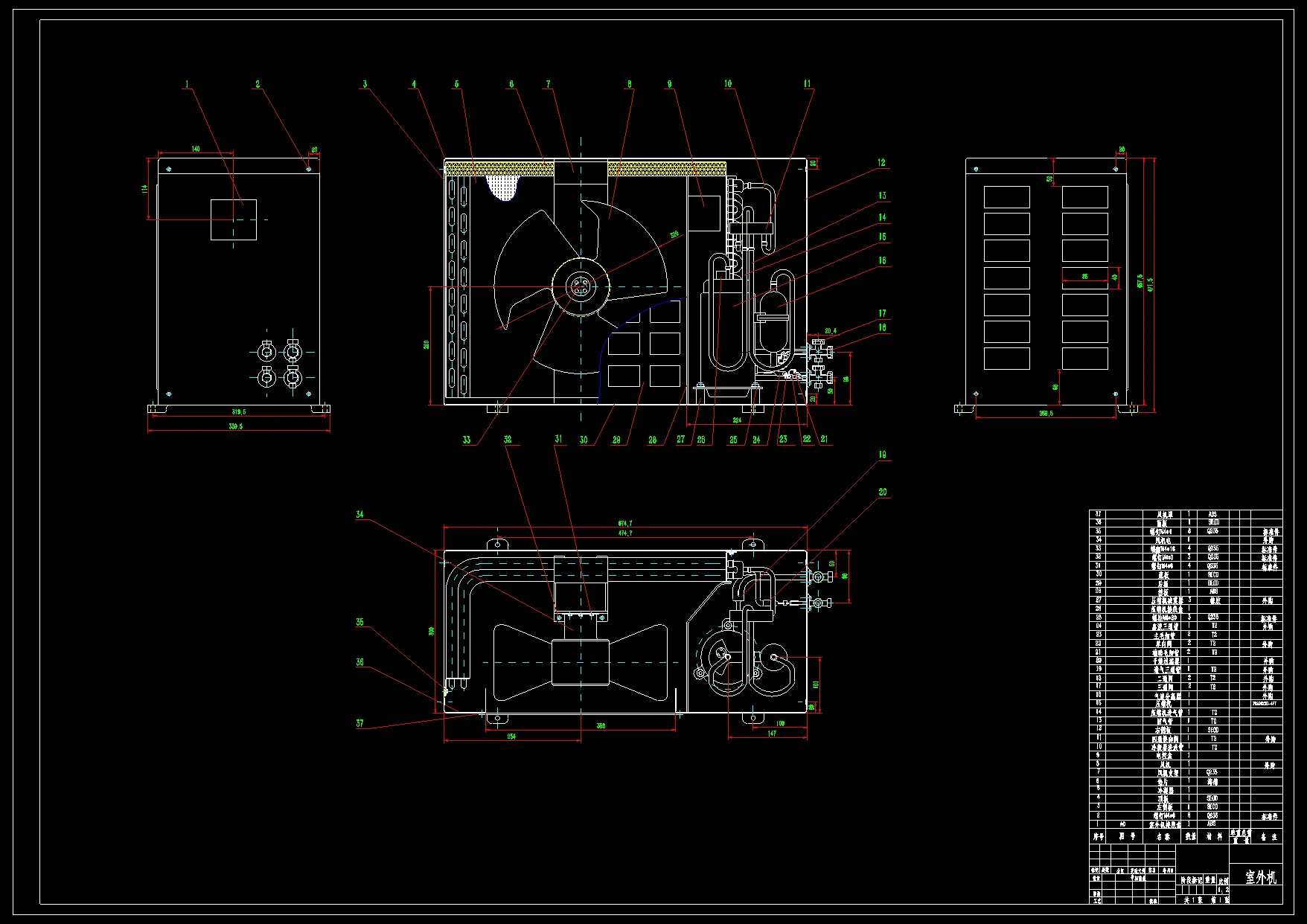Pick leader callout label 36 left of top view

click(x=359, y=663)
